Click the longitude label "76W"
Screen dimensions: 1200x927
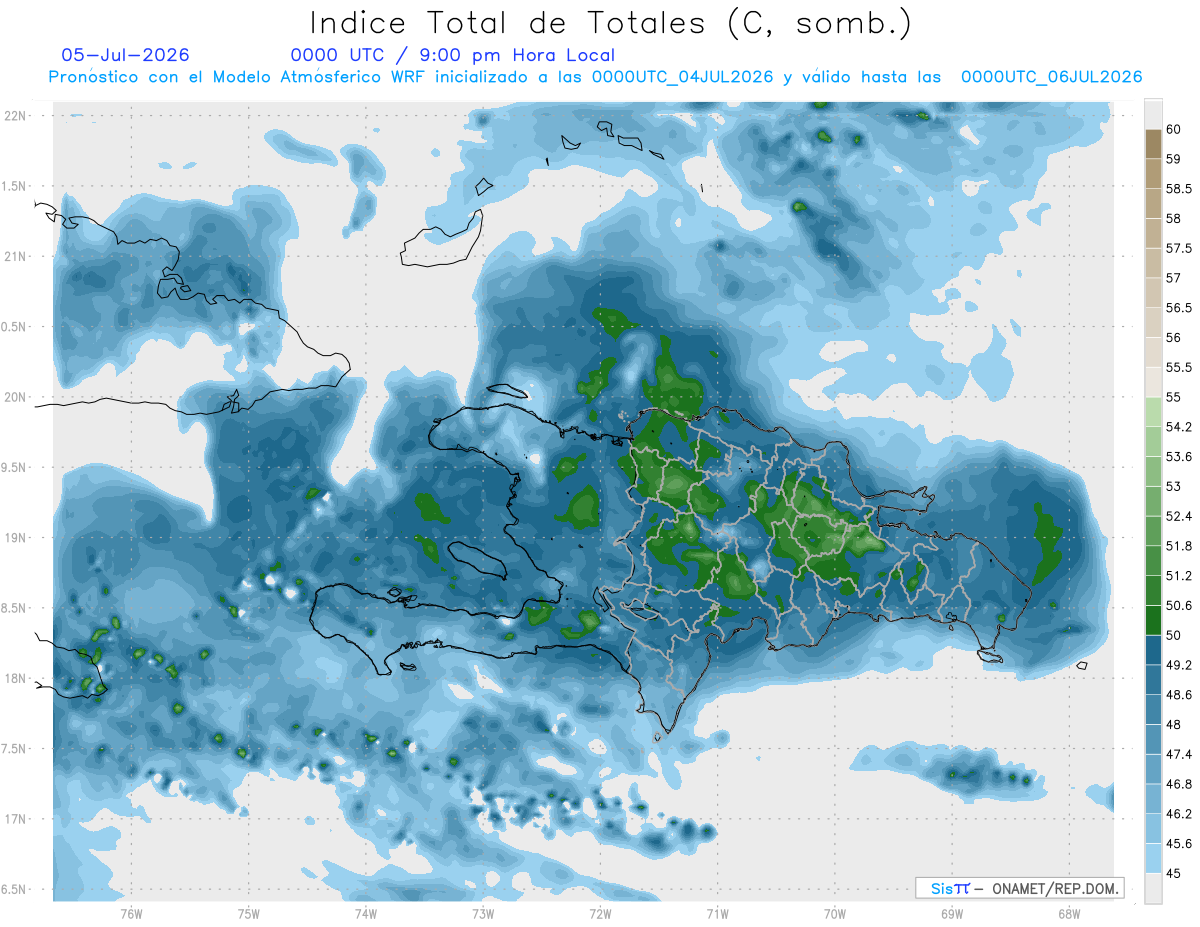(x=131, y=914)
